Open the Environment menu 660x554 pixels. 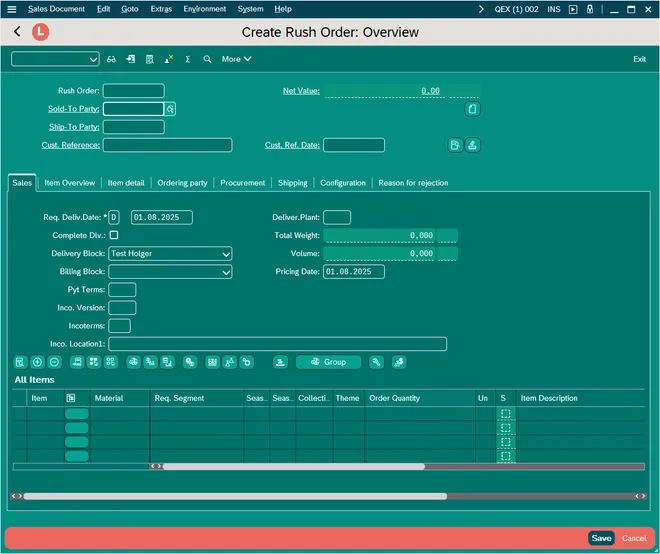[205, 9]
